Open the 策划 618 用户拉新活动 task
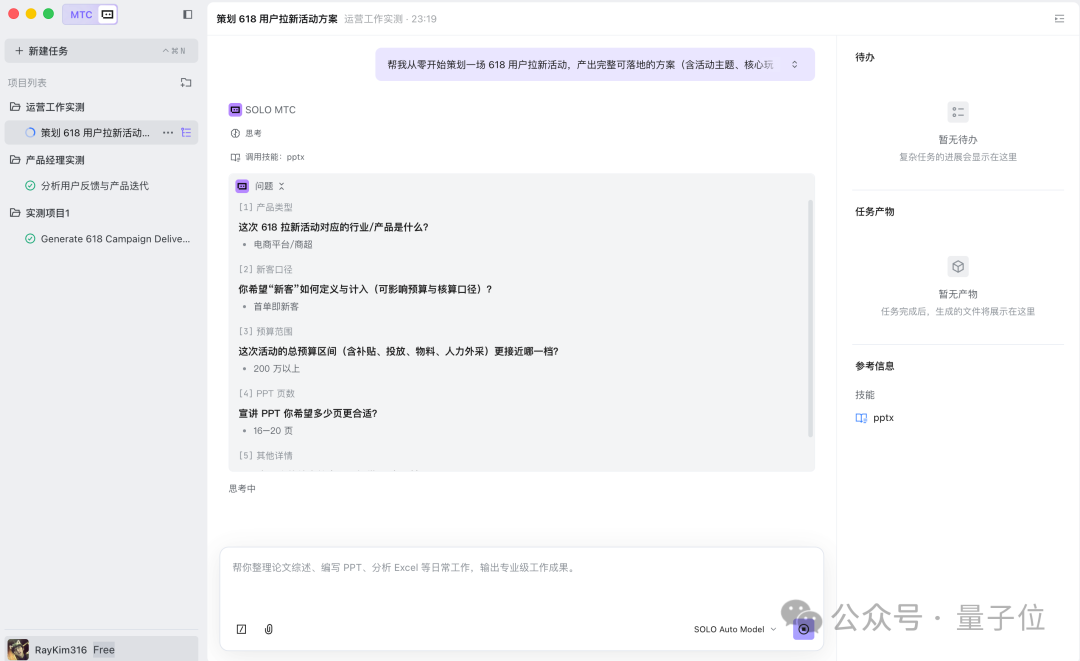1080x661 pixels. [x=95, y=133]
